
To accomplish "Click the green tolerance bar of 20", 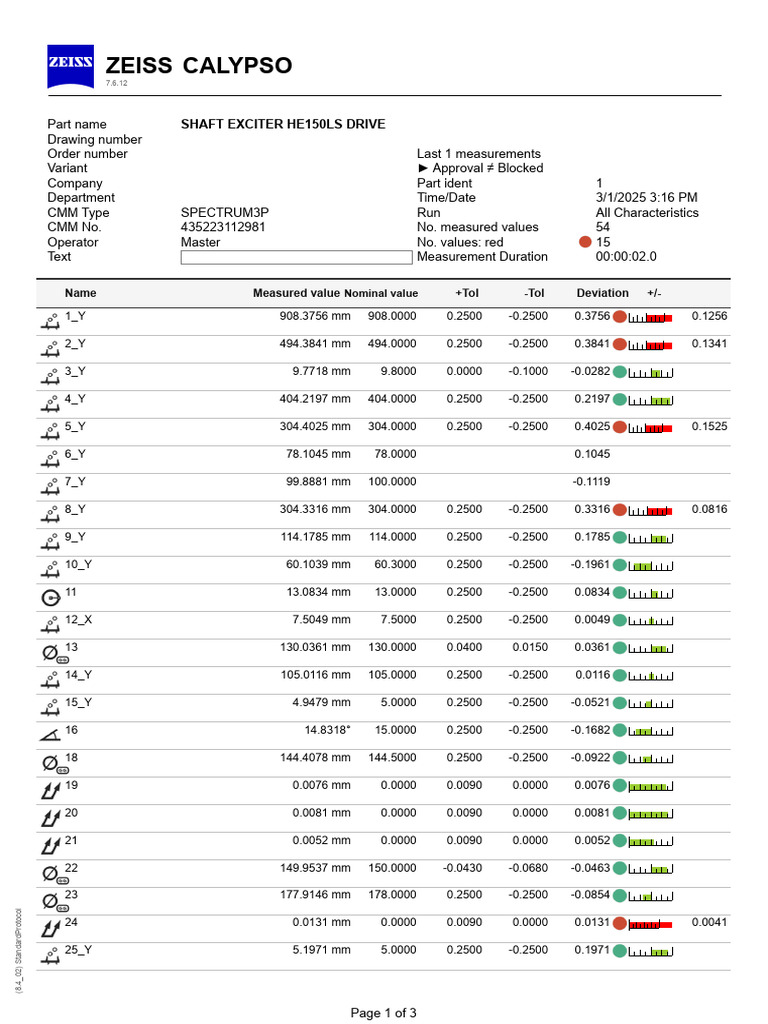I will [650, 814].
